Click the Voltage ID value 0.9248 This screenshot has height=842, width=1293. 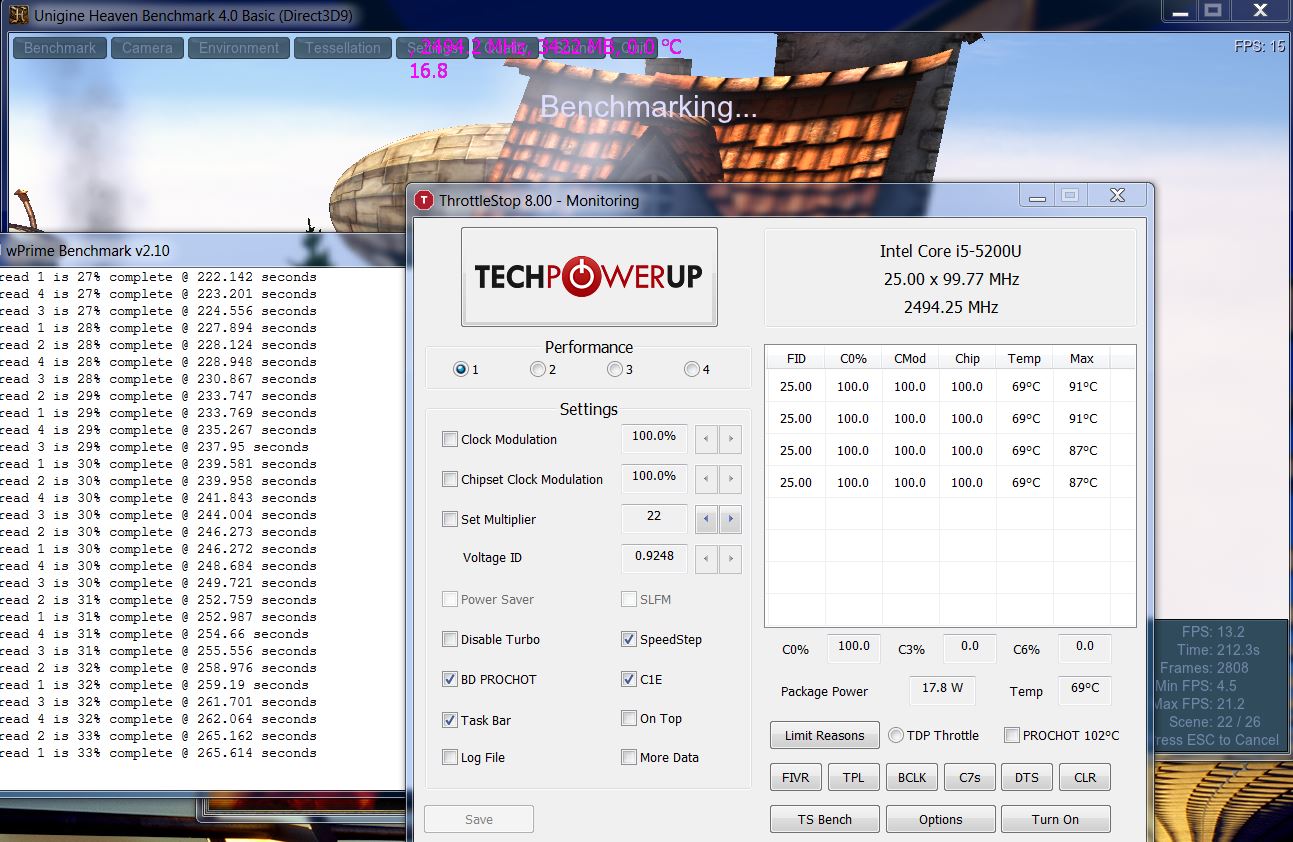pos(654,558)
